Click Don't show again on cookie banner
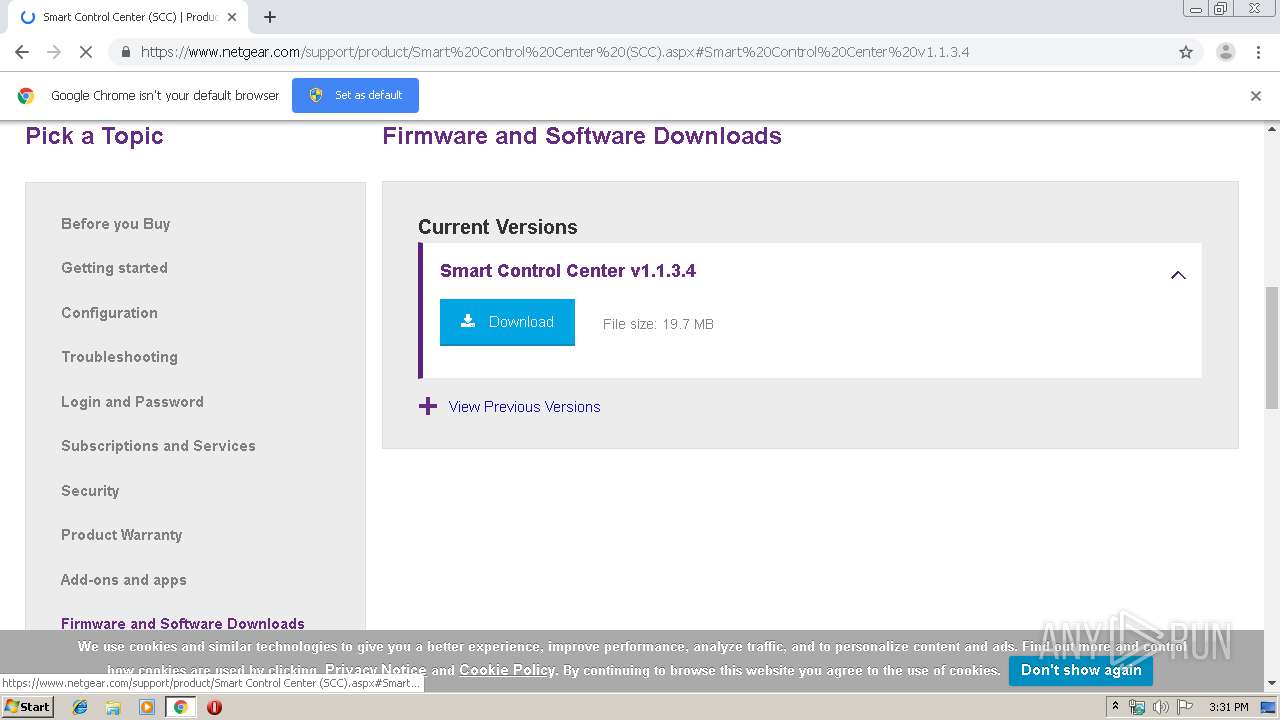The width and height of the screenshot is (1280, 720). [x=1081, y=670]
